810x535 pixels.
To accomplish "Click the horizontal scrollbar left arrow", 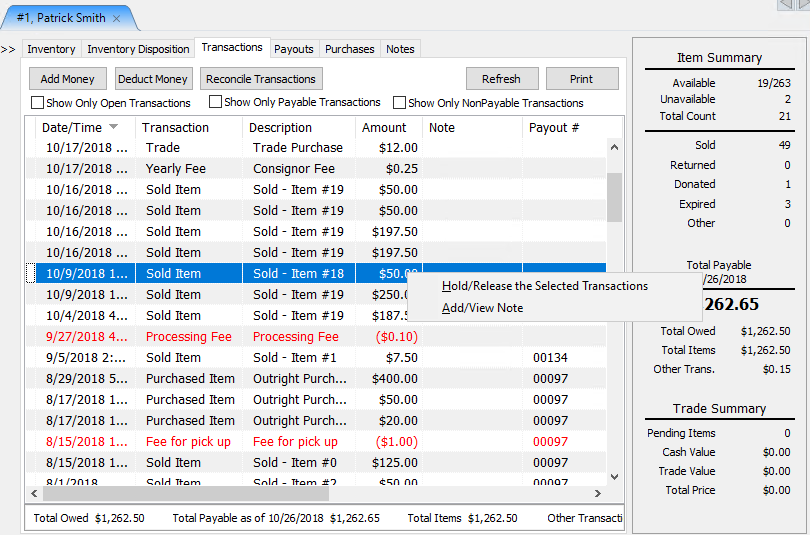I will click(34, 493).
